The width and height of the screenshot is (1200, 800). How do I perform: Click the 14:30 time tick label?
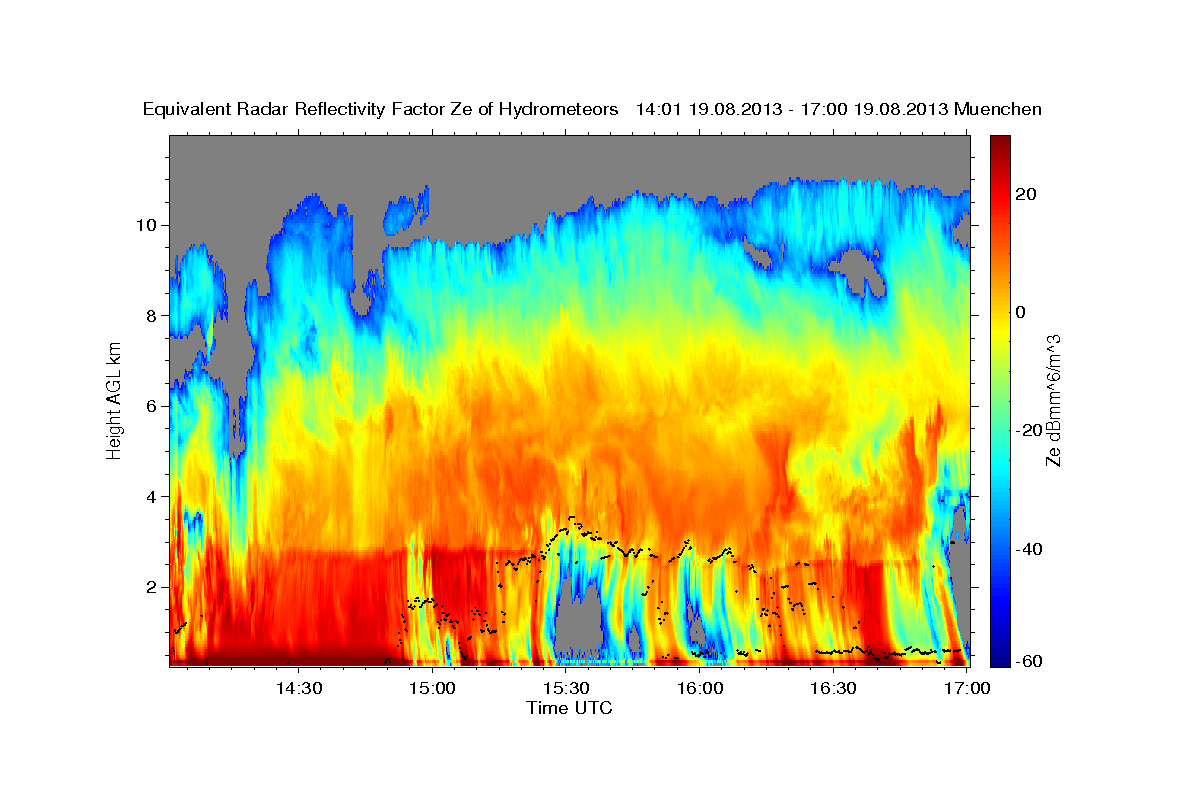pyautogui.click(x=298, y=688)
